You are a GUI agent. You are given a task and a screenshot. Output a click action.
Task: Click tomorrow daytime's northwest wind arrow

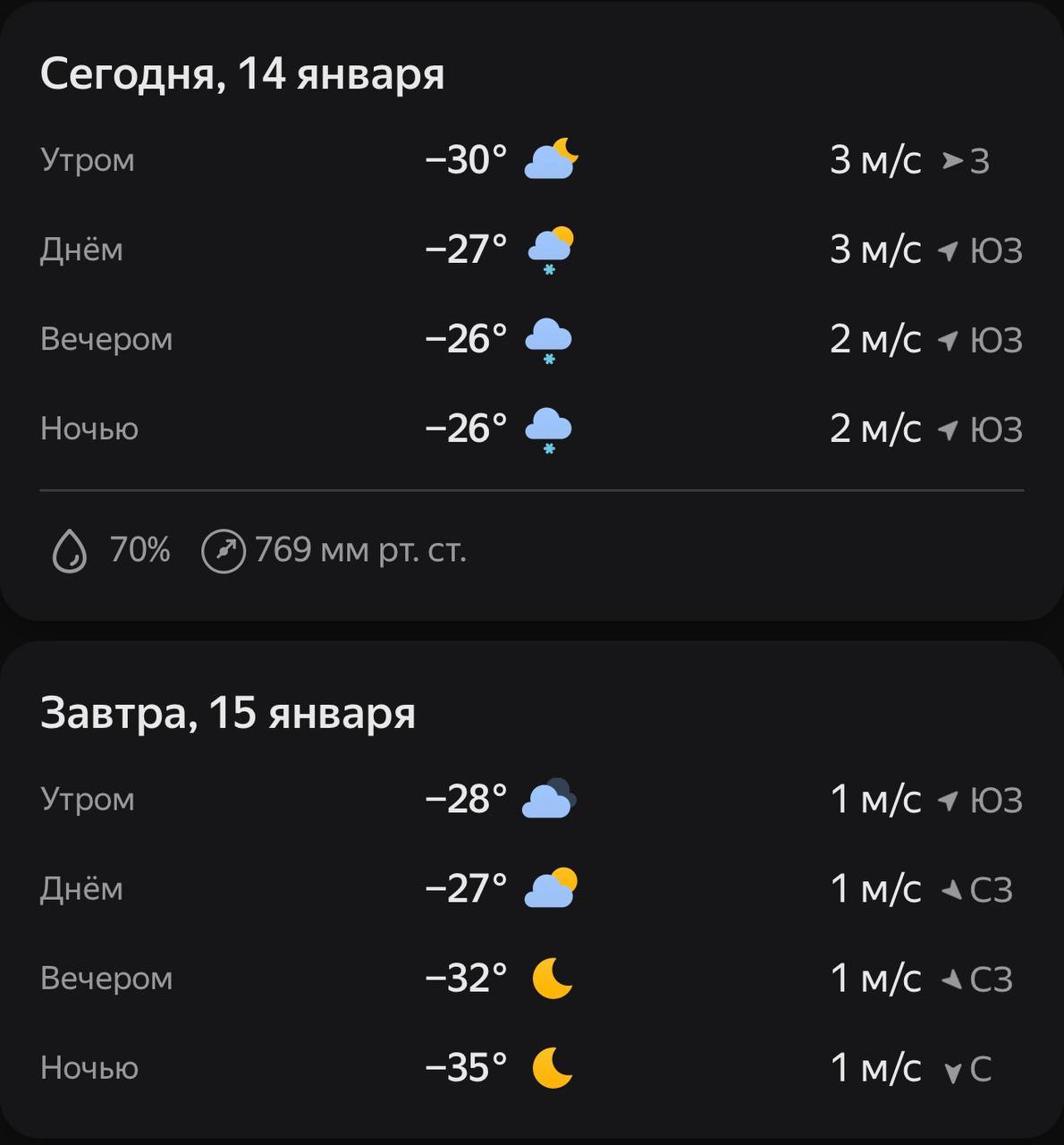point(951,890)
